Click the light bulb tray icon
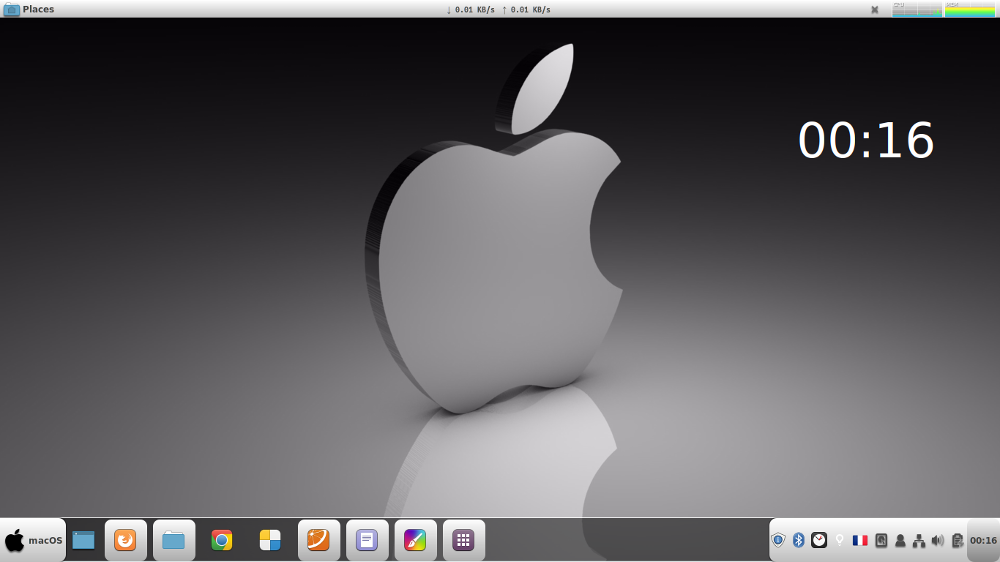 pyautogui.click(x=839, y=540)
